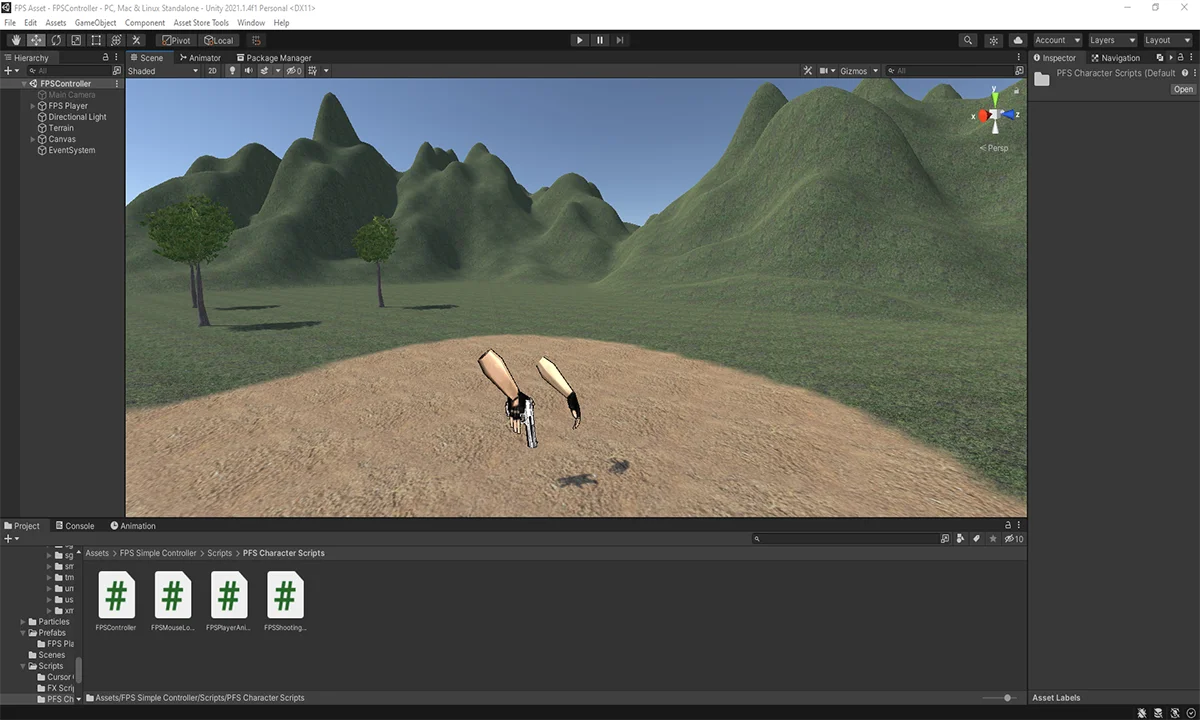
Task: Open the Hierarchy panel options kebab menu
Action: click(117, 57)
